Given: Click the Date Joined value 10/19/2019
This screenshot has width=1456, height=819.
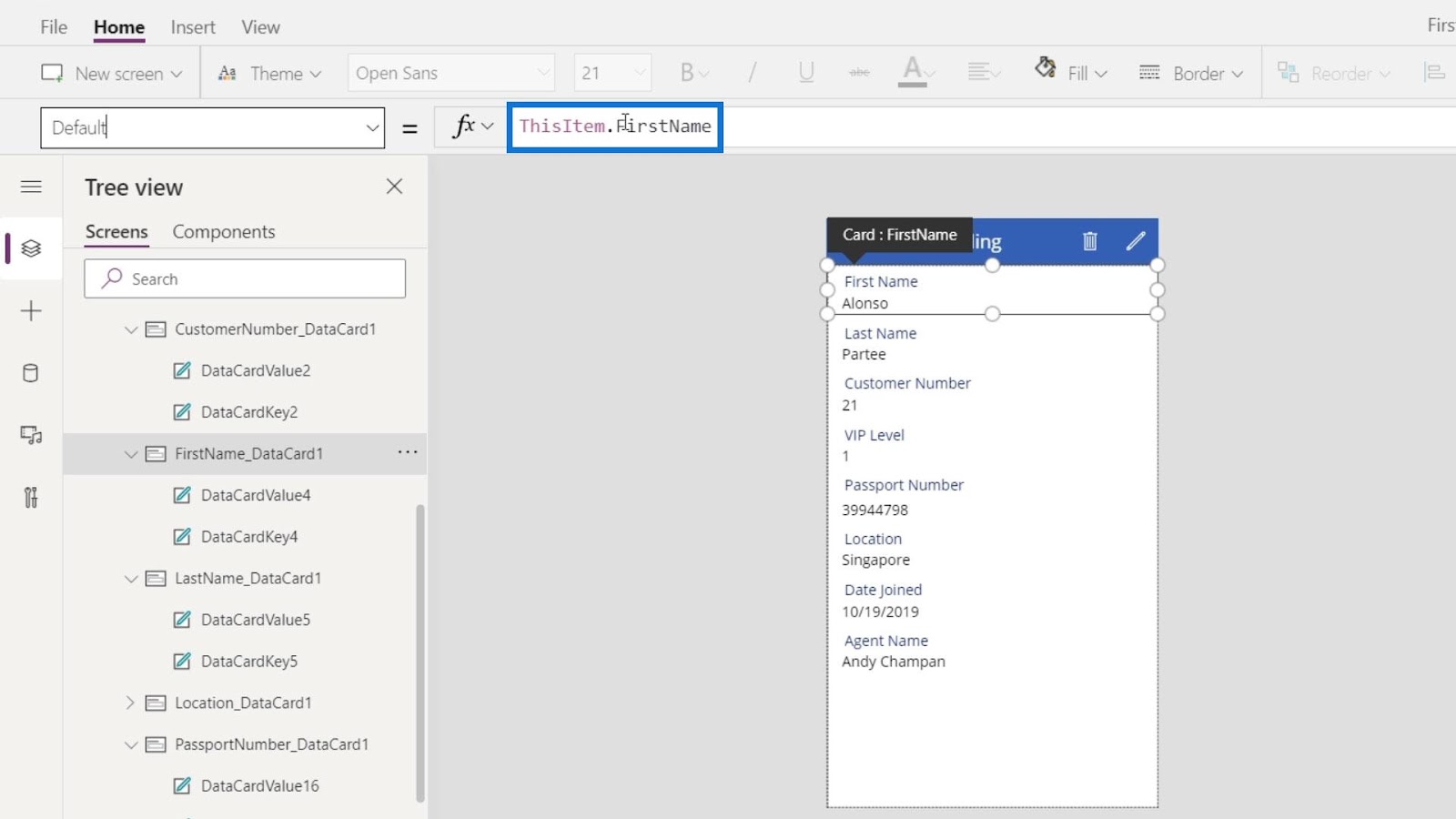Looking at the screenshot, I should pyautogui.click(x=880, y=612).
